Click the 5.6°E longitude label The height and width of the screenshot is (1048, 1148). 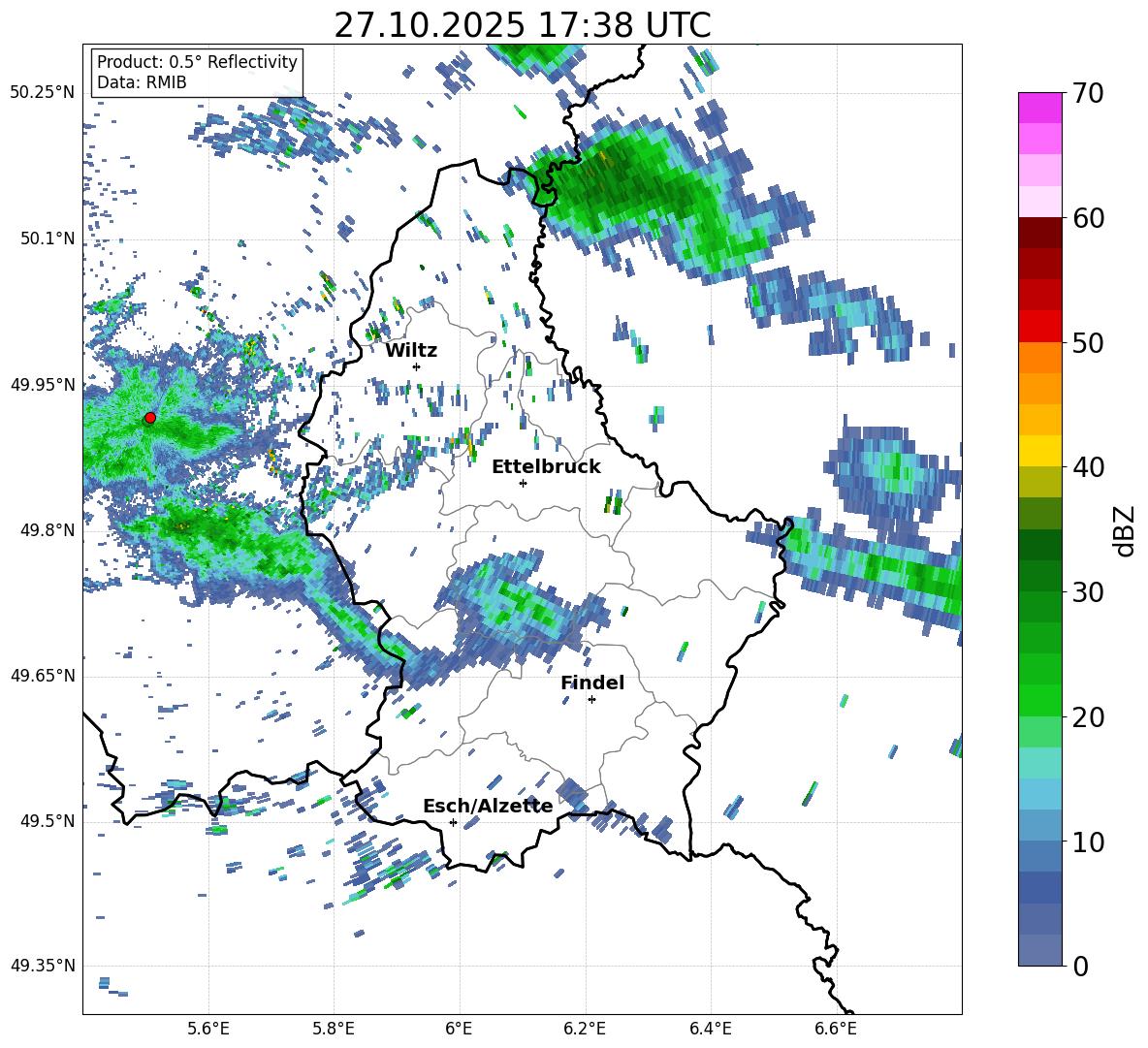click(208, 1030)
